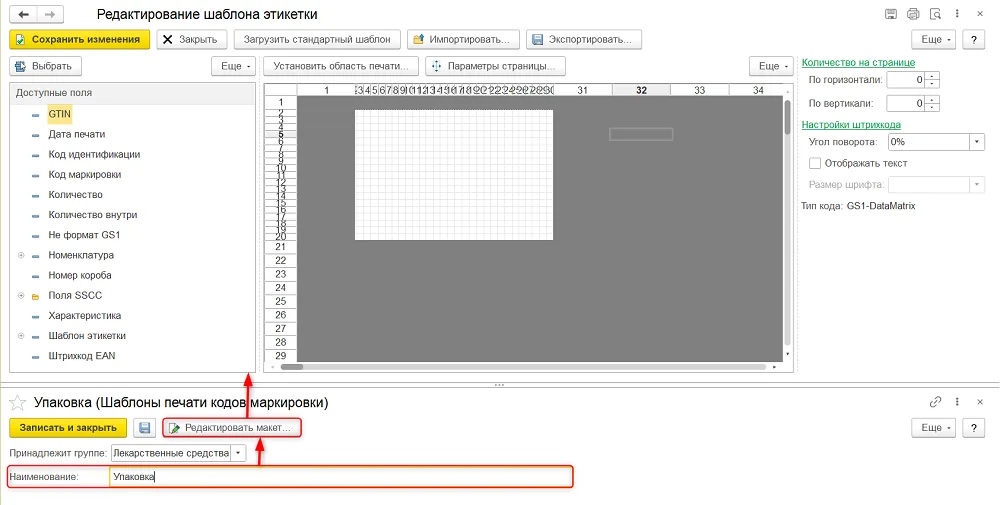This screenshot has width=1000, height=505.
Task: Select GTIN in available fields
Action: 59,114
